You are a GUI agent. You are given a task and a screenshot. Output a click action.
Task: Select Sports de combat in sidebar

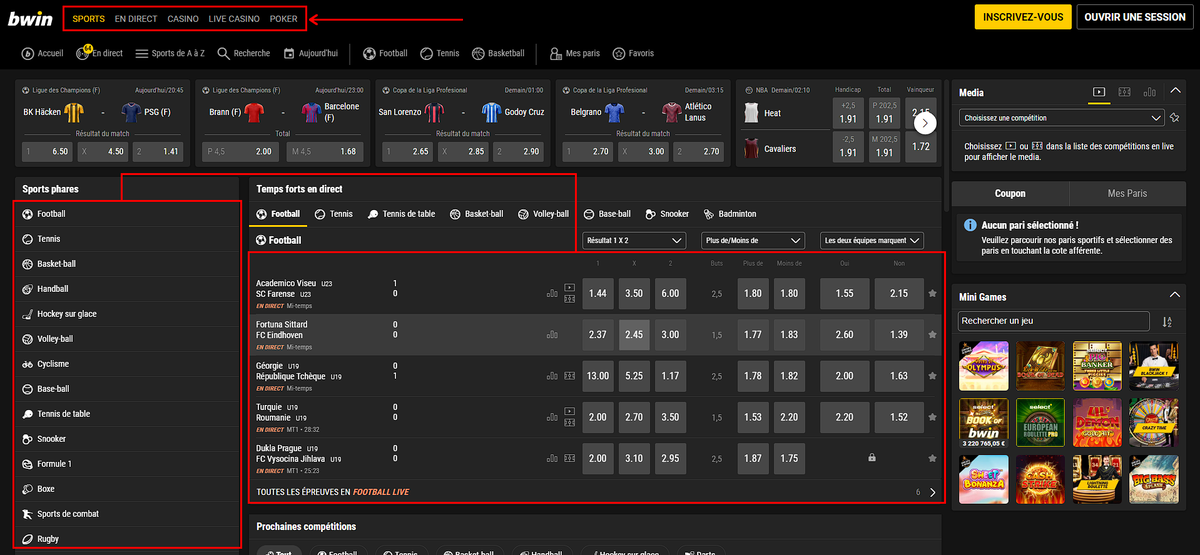(x=128, y=514)
